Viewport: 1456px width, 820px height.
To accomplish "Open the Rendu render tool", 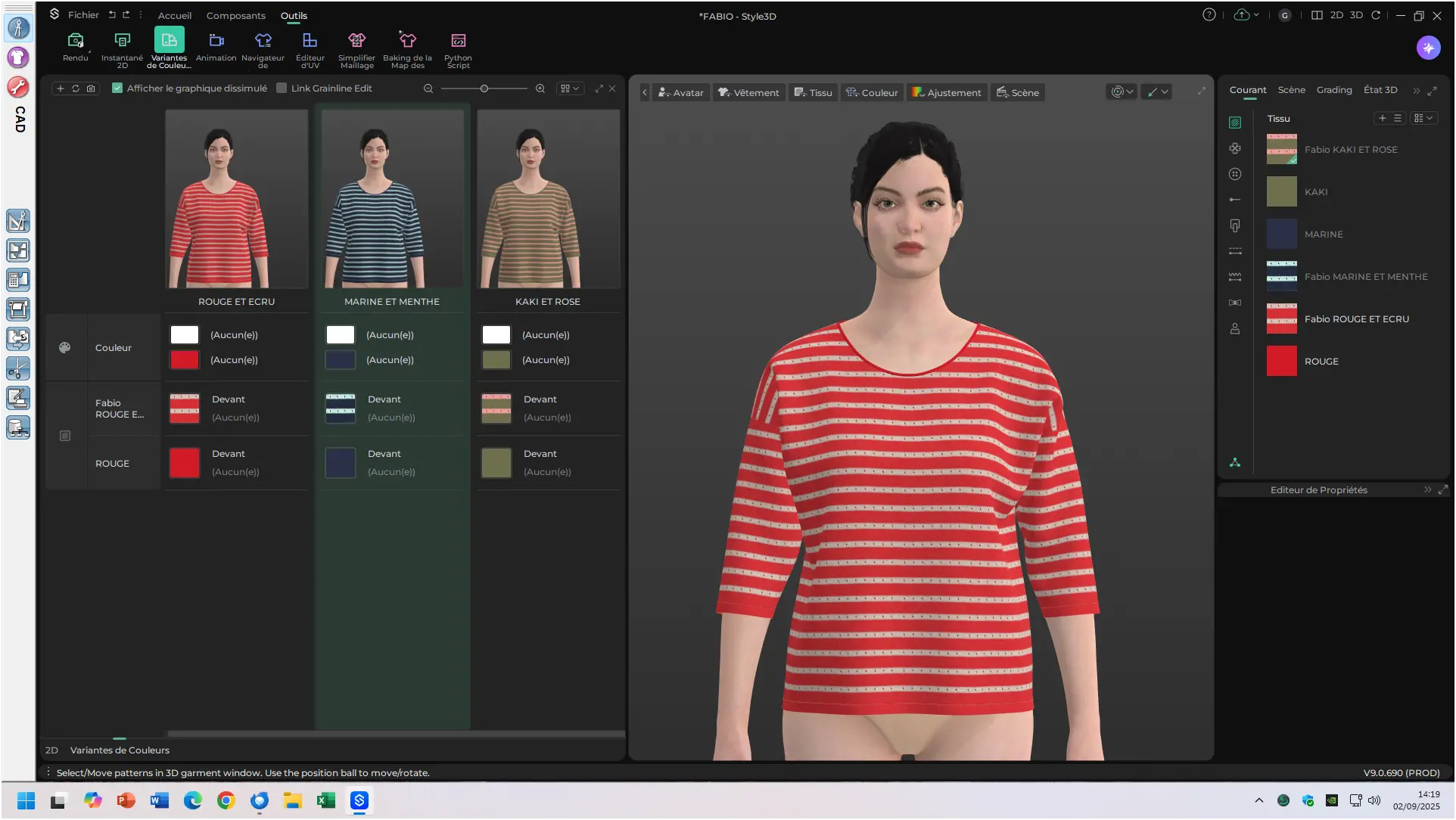I will pyautogui.click(x=75, y=41).
